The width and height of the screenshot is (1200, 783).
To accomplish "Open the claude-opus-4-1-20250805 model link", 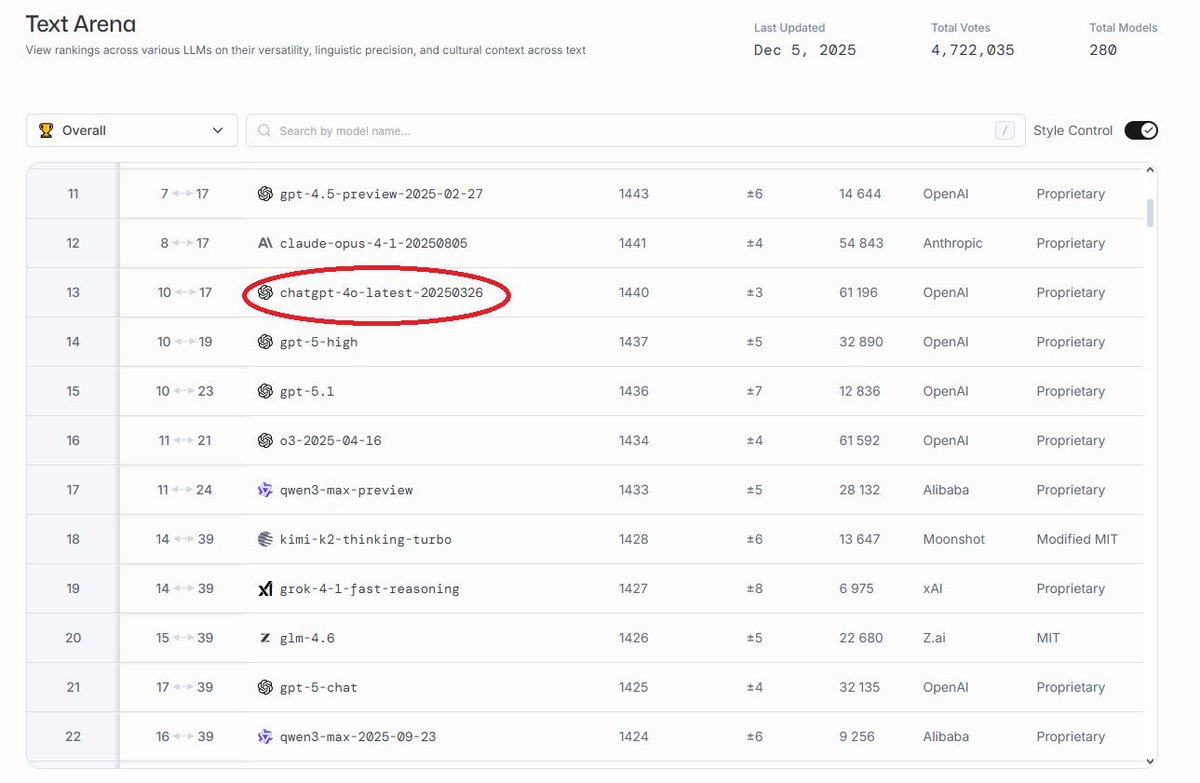I will click(x=374, y=243).
